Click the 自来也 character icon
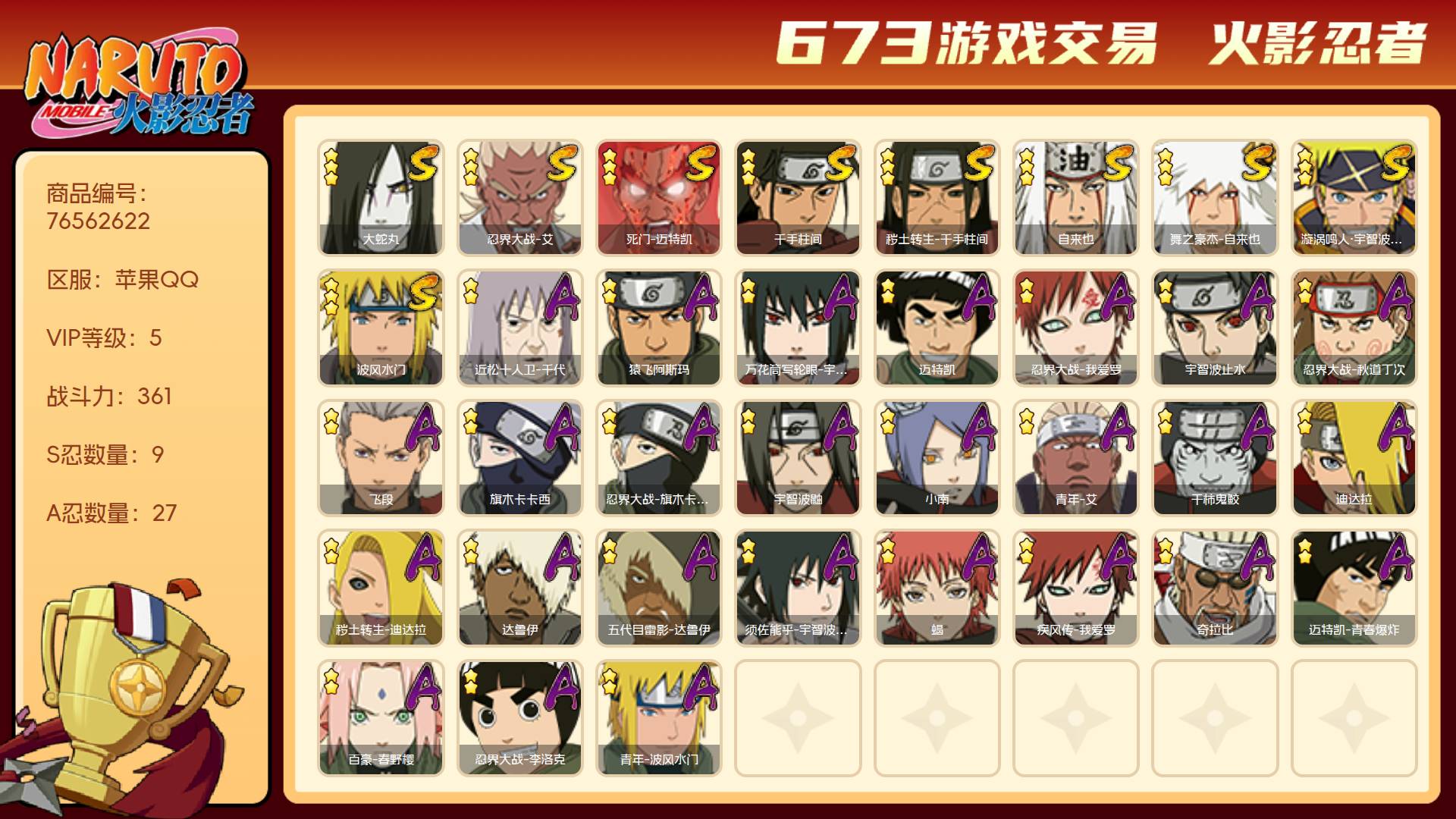The image size is (1456, 819). click(x=1075, y=197)
